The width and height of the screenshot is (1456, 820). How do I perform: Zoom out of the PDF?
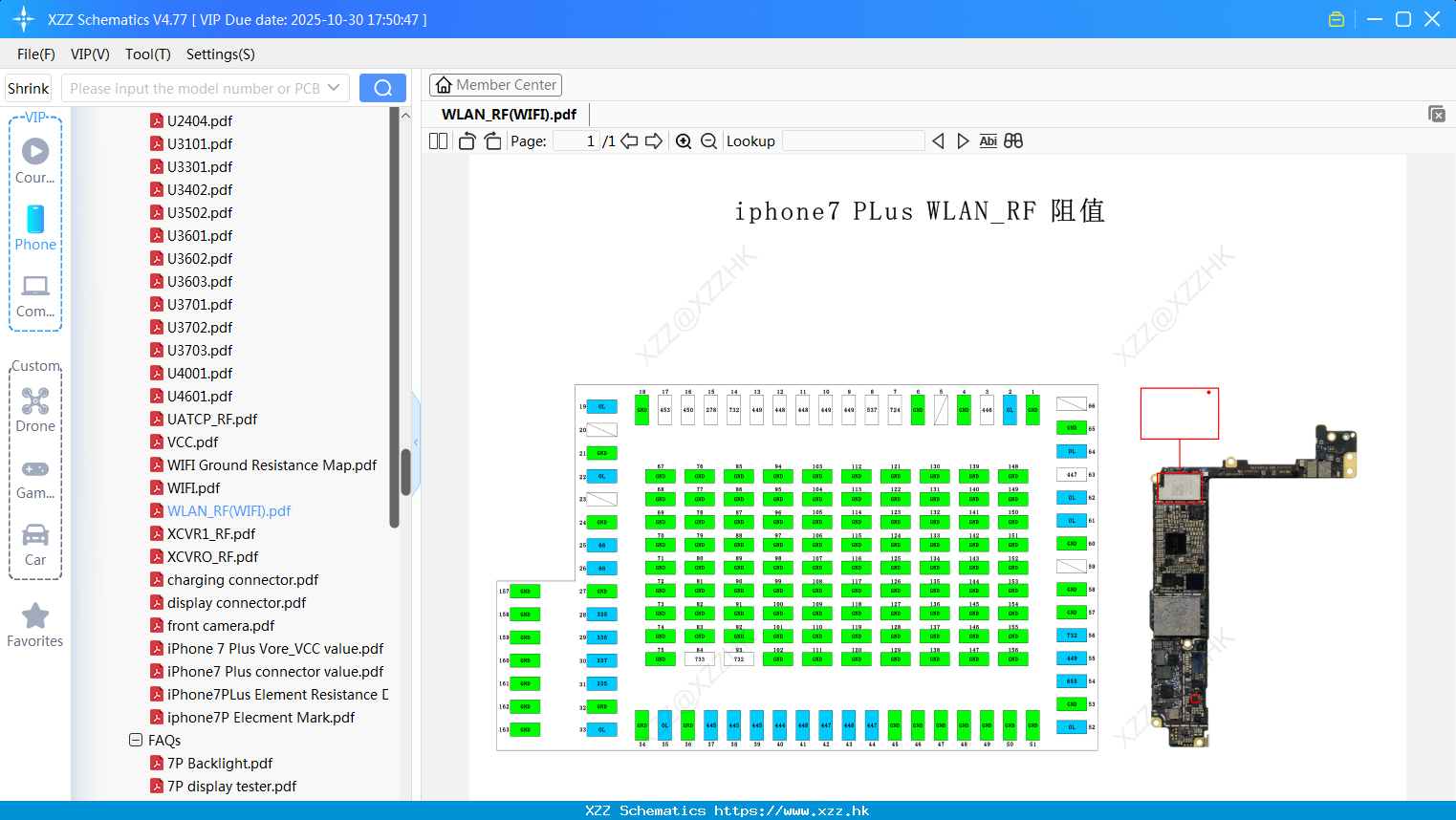tap(708, 140)
